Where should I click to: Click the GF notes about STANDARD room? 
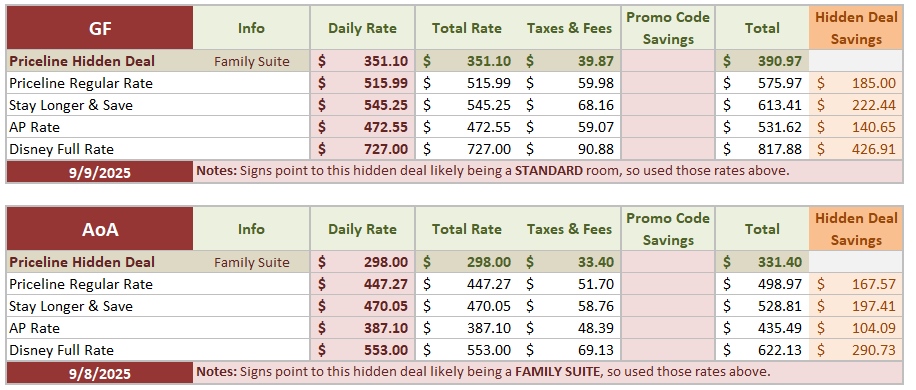(492, 171)
